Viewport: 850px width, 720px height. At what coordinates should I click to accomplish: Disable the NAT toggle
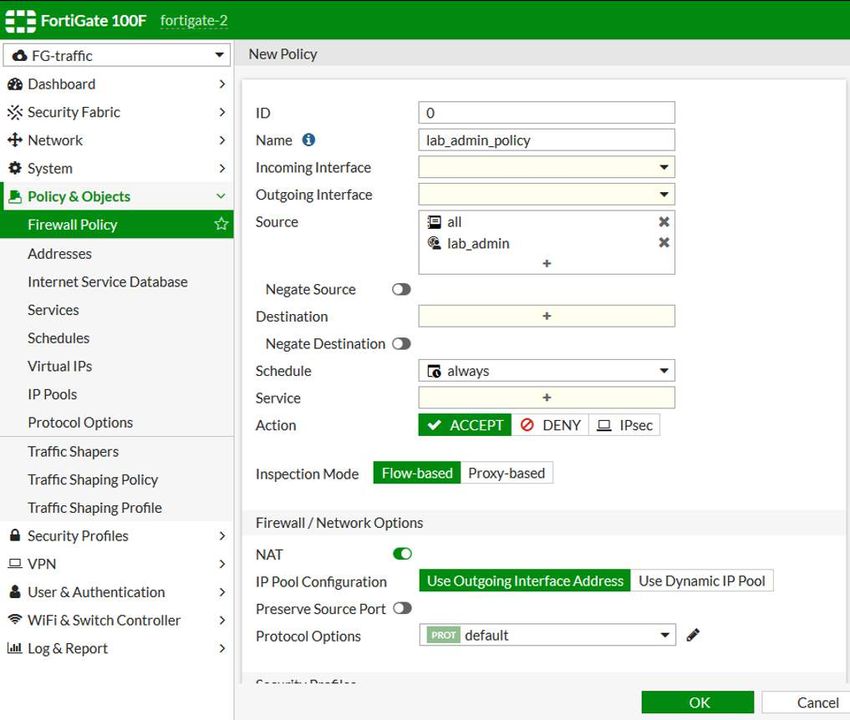click(402, 554)
